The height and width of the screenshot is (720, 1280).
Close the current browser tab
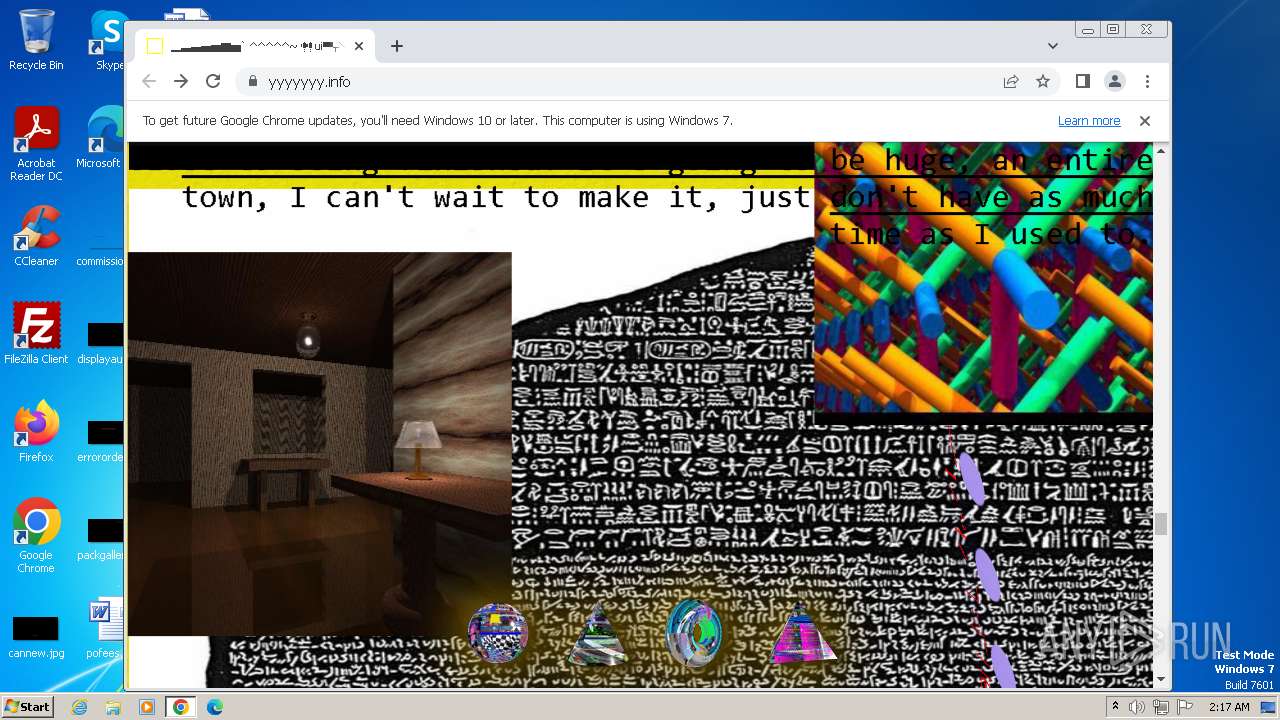point(358,46)
